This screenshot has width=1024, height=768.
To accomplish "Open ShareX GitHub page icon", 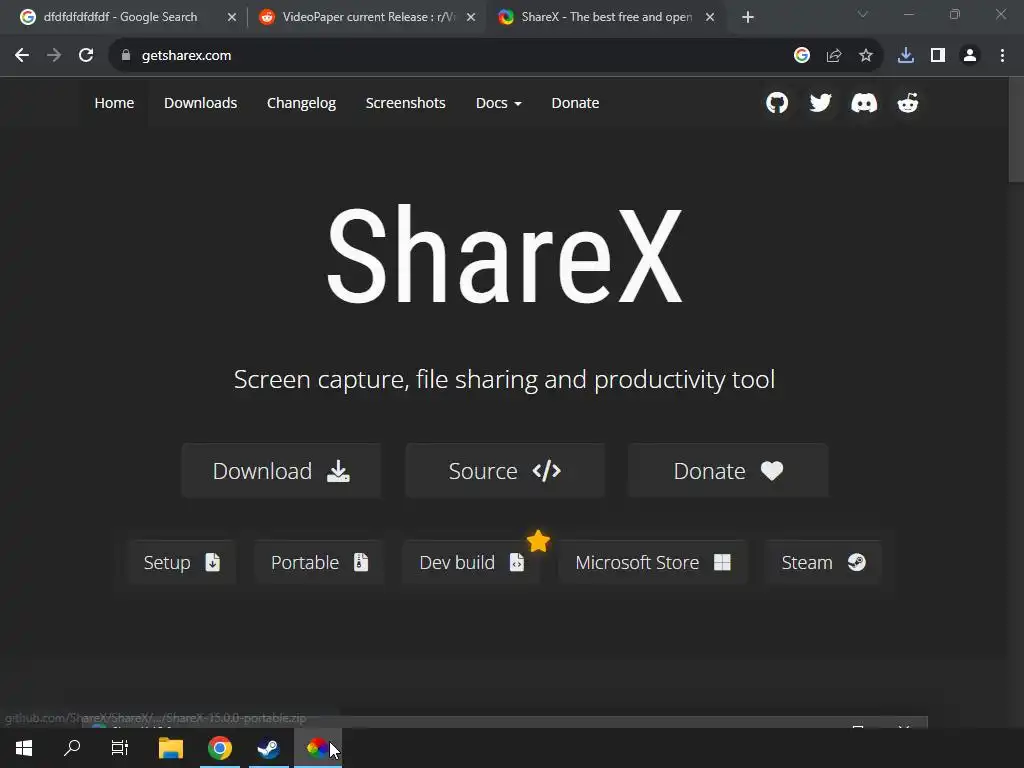I will click(776, 103).
